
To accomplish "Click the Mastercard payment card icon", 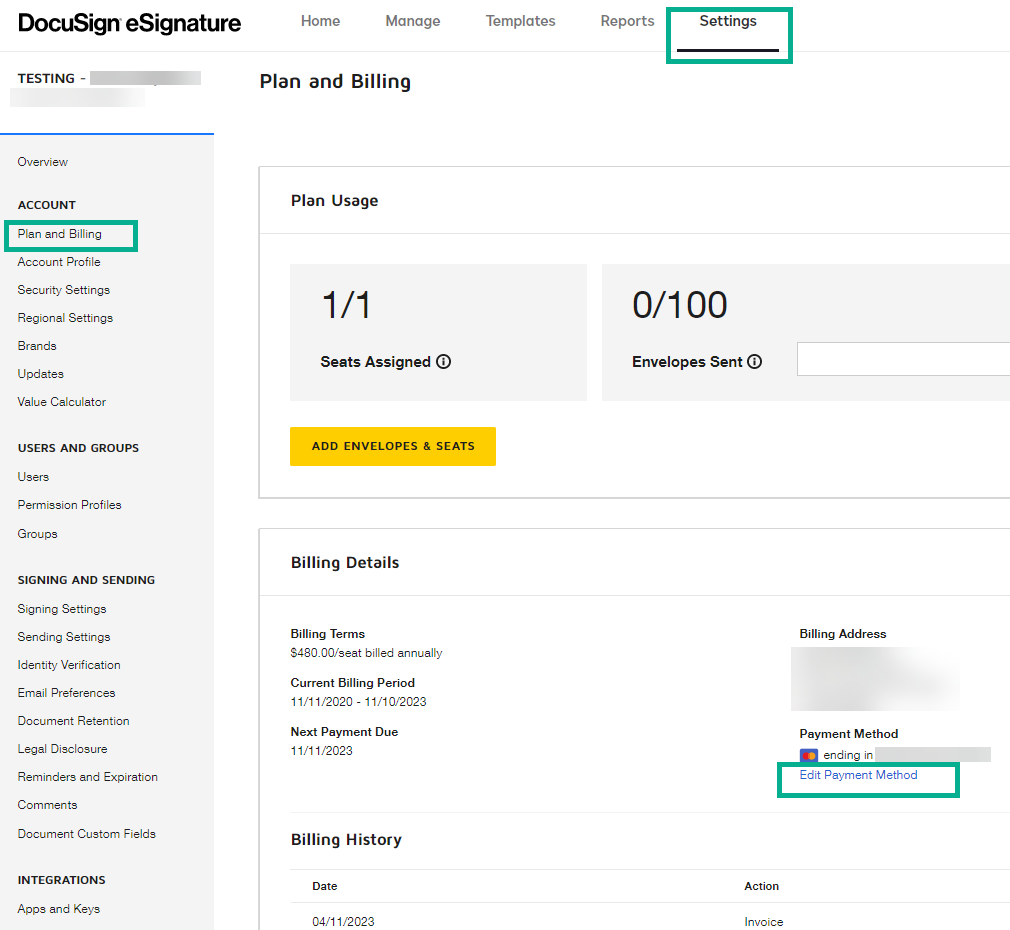I will coord(809,755).
